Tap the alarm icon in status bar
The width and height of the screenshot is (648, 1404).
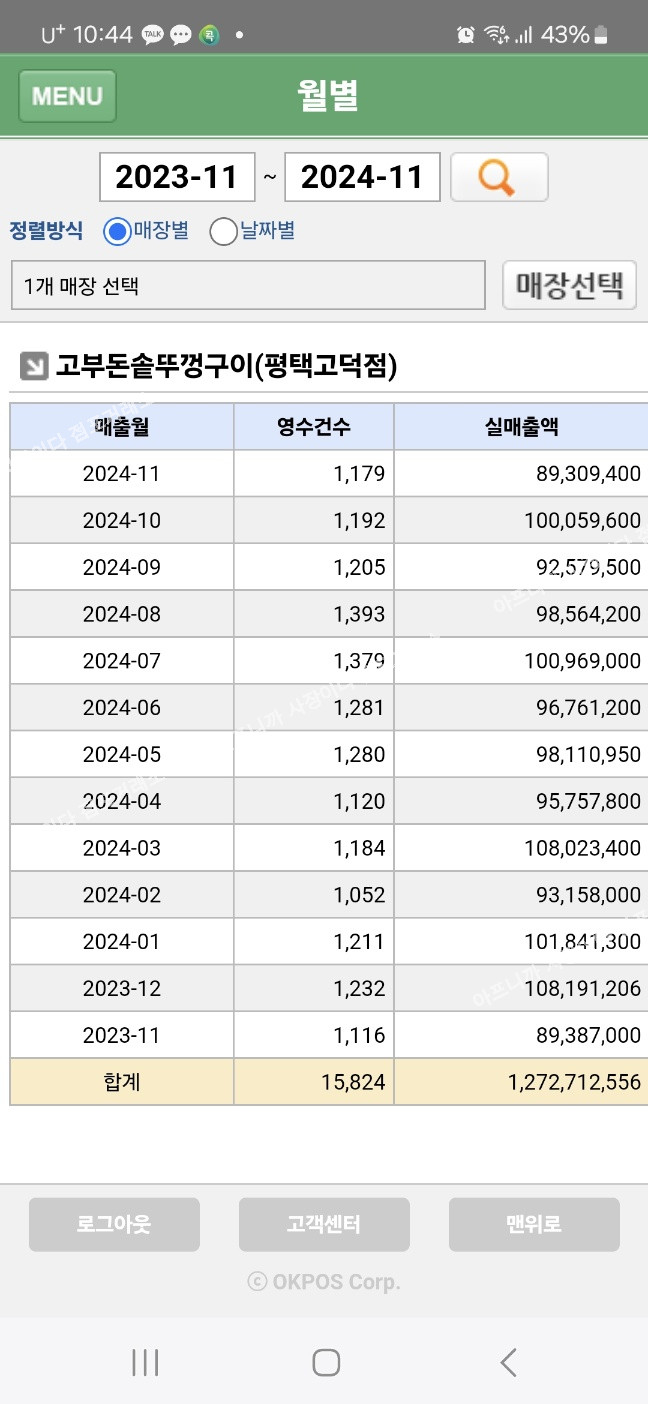click(465, 35)
